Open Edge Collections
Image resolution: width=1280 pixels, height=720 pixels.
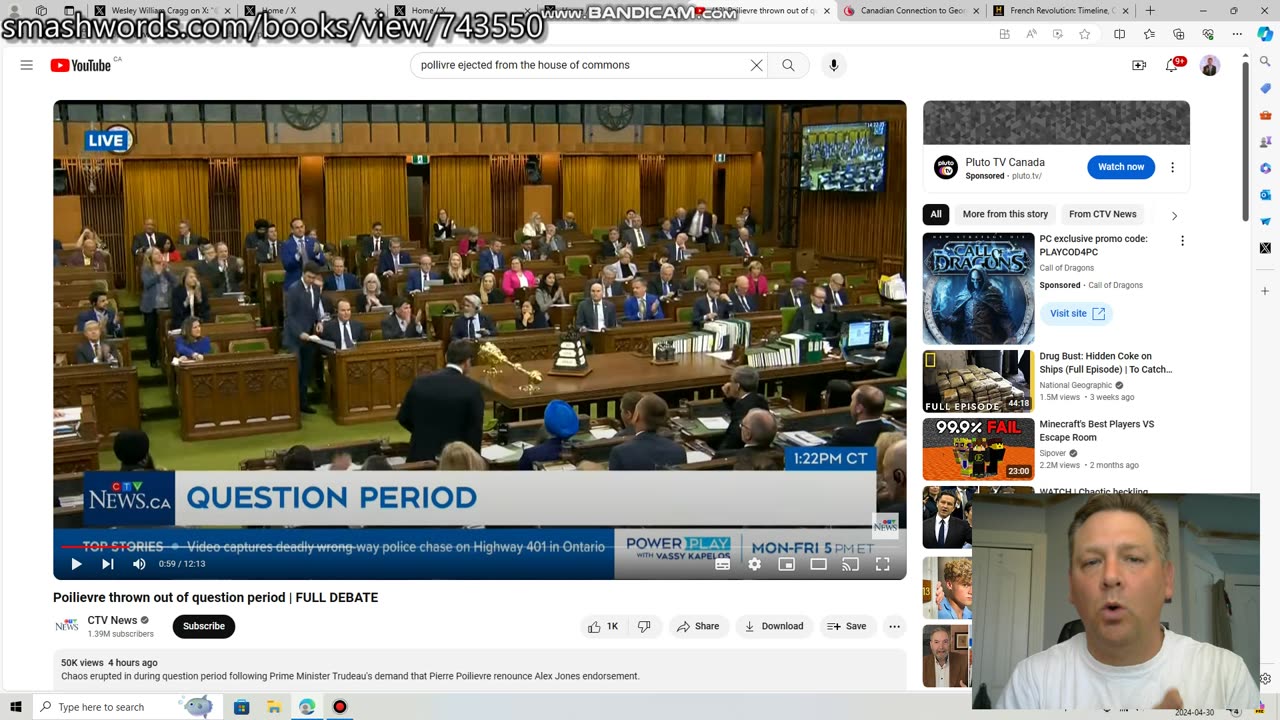pos(1178,34)
